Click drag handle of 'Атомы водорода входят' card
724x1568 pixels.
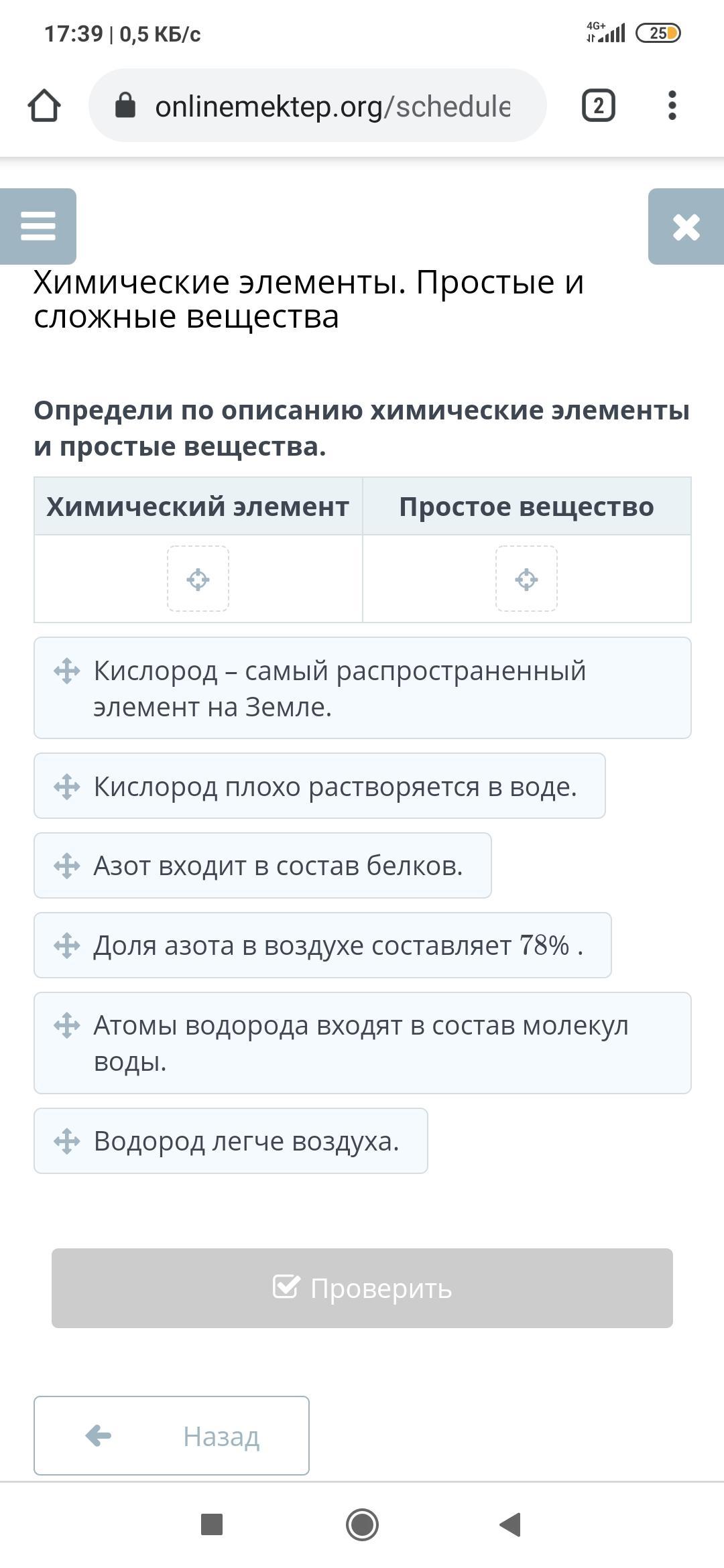pos(67,1025)
